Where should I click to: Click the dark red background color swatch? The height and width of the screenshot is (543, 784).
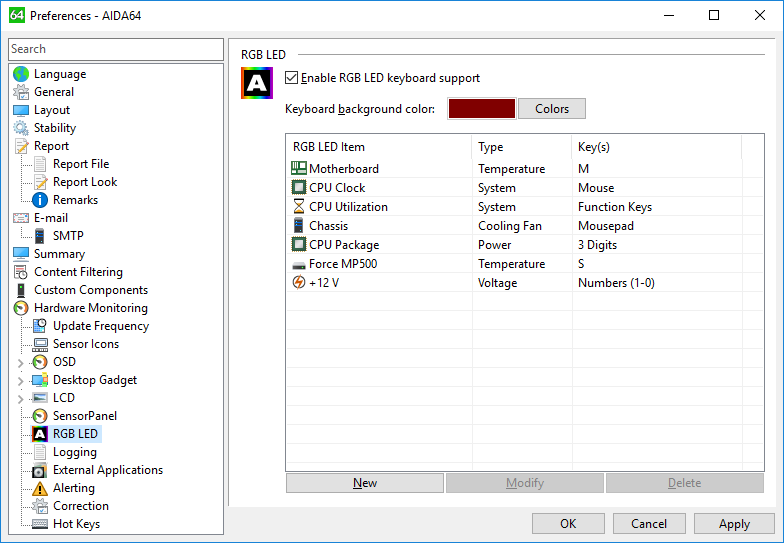pos(481,109)
